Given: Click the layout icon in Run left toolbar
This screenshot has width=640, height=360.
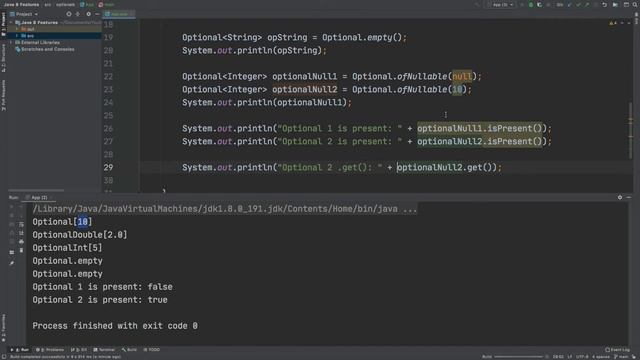Looking at the screenshot, I should tap(11, 252).
